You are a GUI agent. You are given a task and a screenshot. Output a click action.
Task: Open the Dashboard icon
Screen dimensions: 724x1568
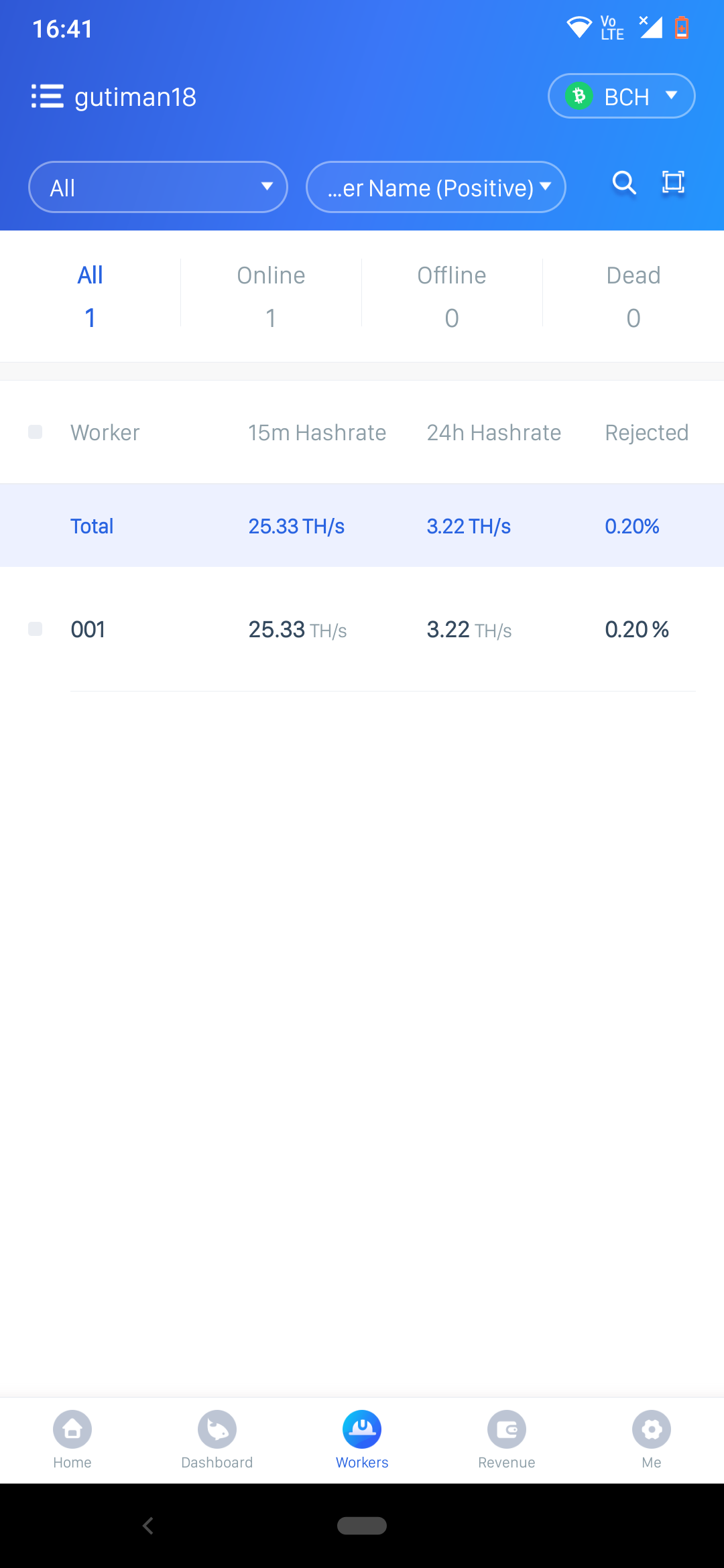pos(217,1429)
